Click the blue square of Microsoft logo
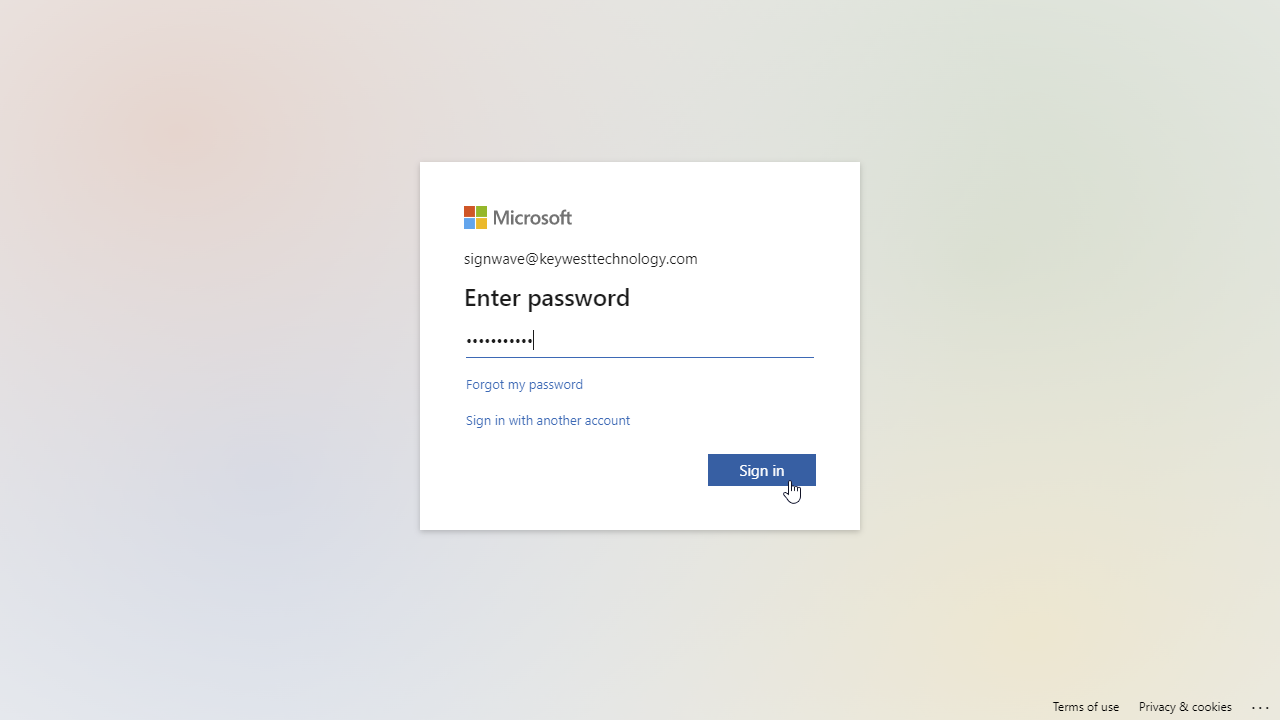The height and width of the screenshot is (720, 1280). pyautogui.click(x=469, y=223)
